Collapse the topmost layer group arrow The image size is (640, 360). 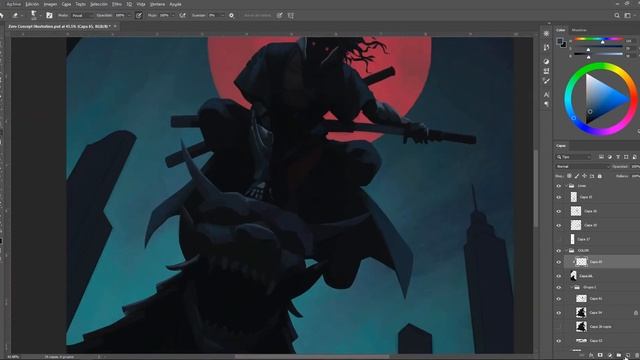tap(567, 186)
